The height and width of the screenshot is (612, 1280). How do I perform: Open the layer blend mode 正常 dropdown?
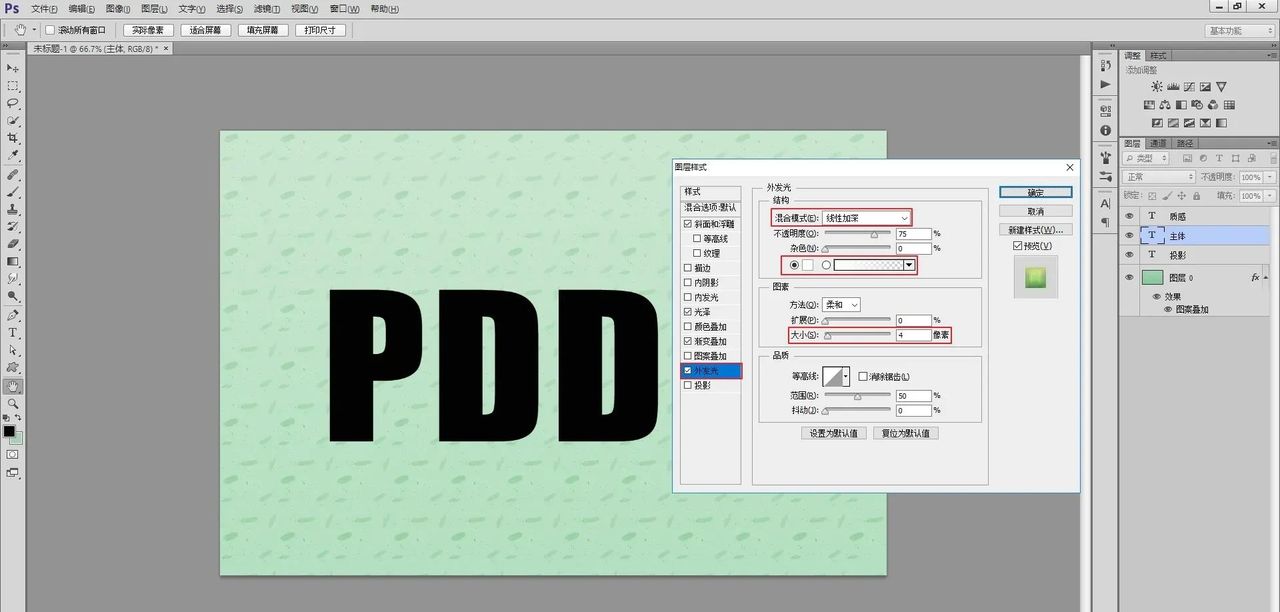tap(1159, 177)
